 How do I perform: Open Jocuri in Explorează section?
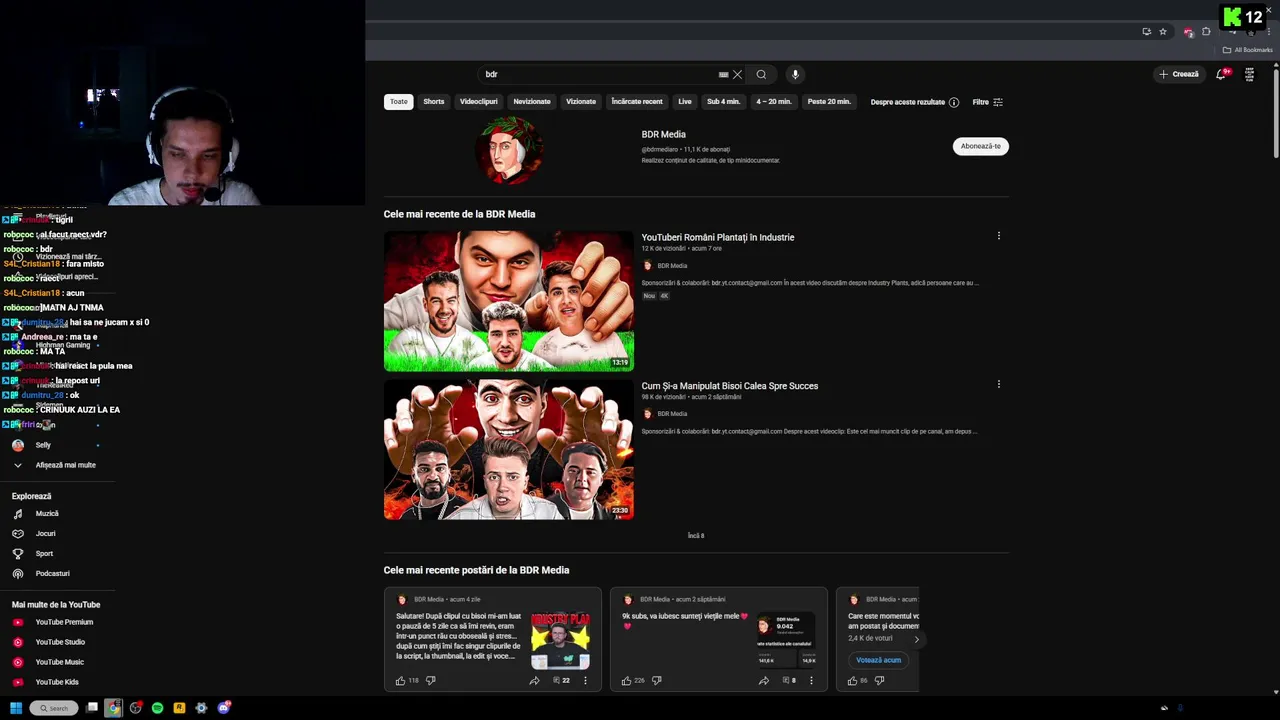coord(46,534)
